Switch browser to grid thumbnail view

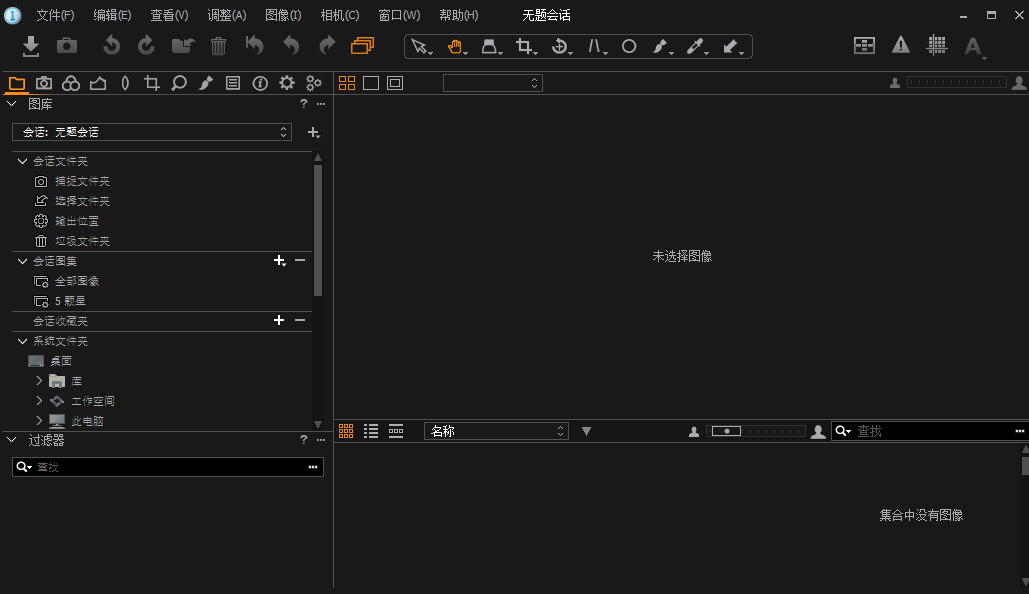click(x=346, y=431)
